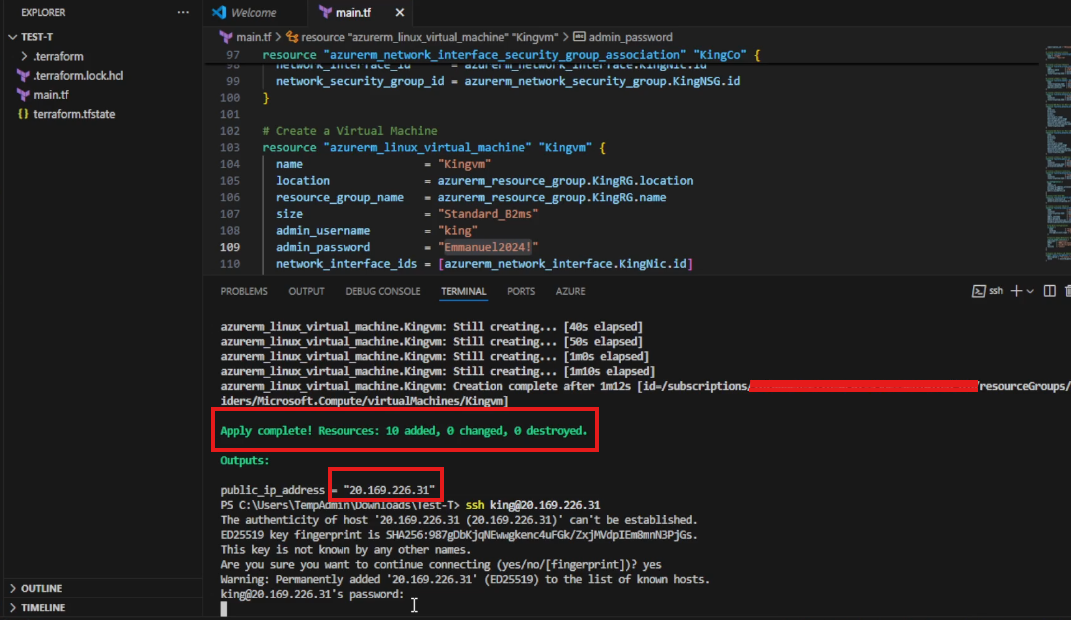Click the ssh king@20.169.226.31 command
The height and width of the screenshot is (620, 1071).
pos(533,505)
